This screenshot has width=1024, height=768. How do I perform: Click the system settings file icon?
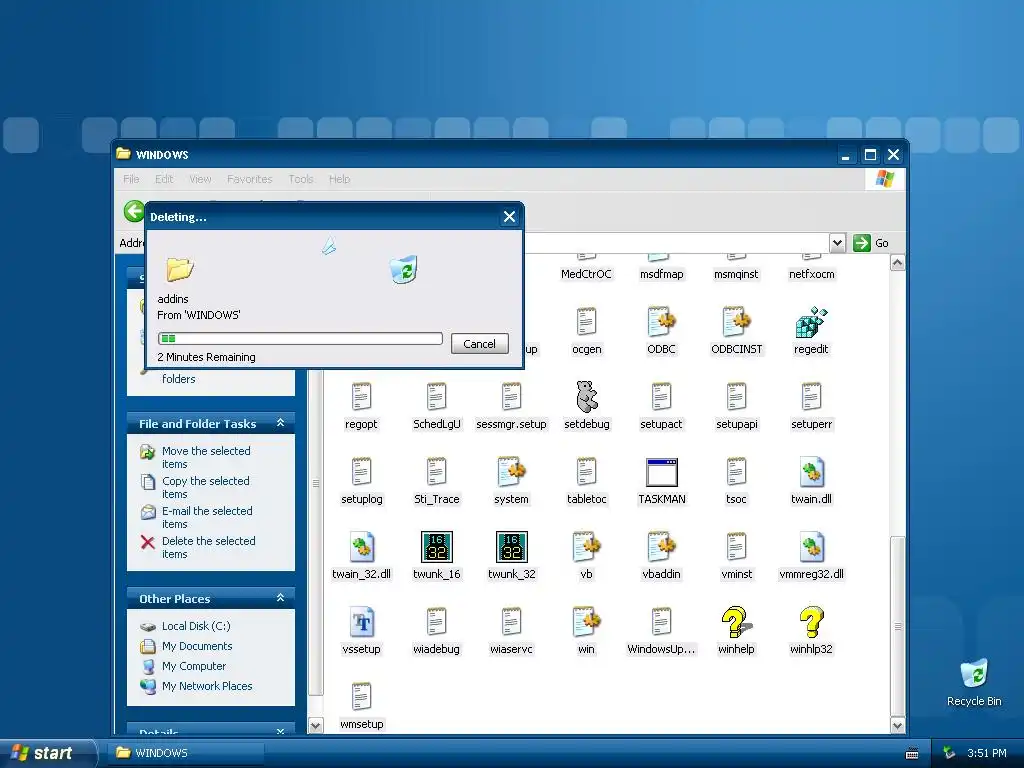511,472
